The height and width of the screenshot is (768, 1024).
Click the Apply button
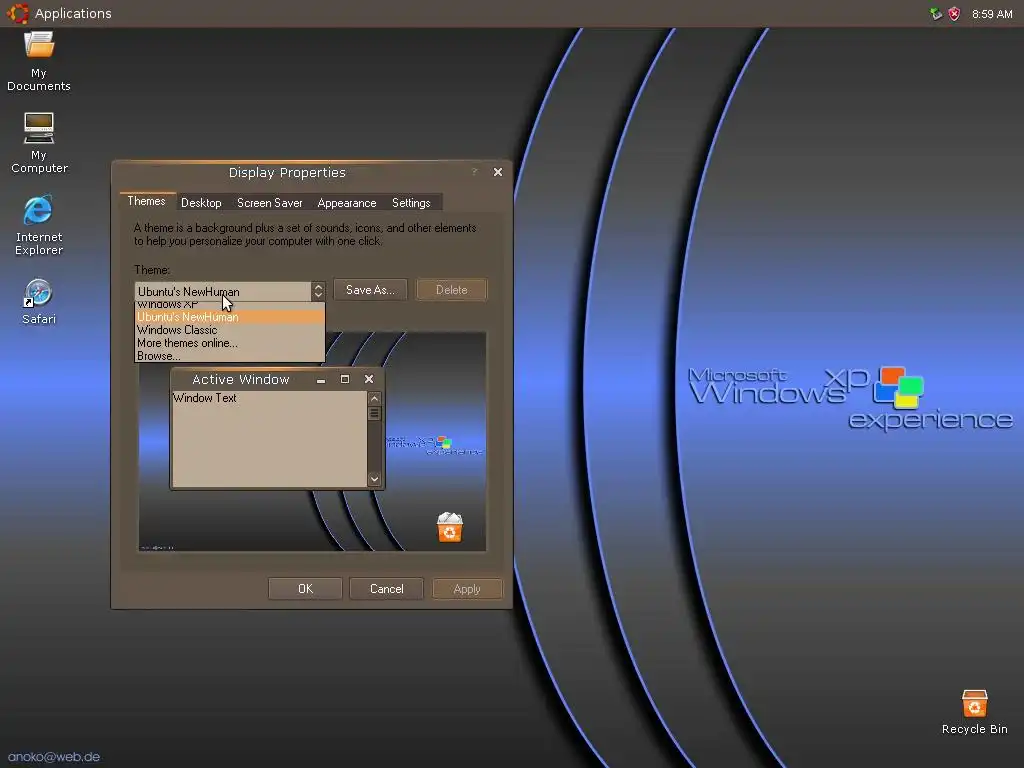[x=467, y=589]
